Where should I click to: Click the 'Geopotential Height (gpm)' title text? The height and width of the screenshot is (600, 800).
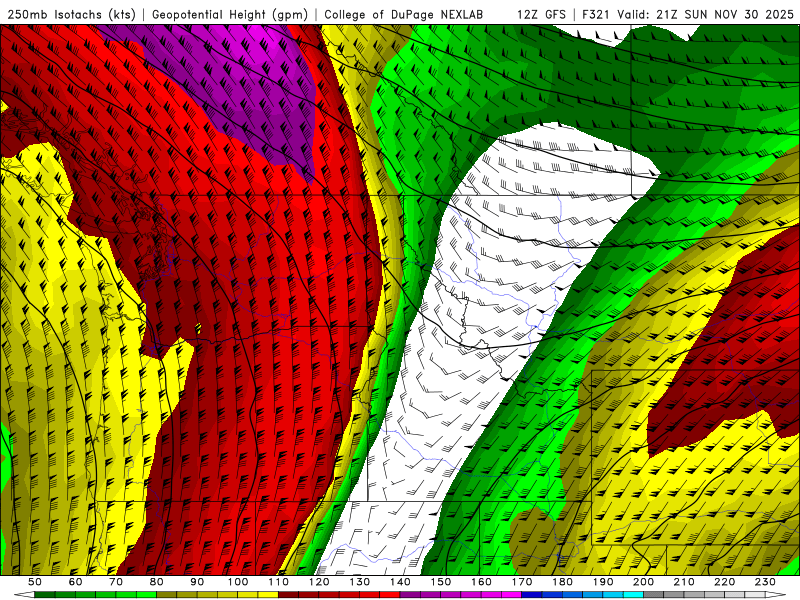click(230, 14)
